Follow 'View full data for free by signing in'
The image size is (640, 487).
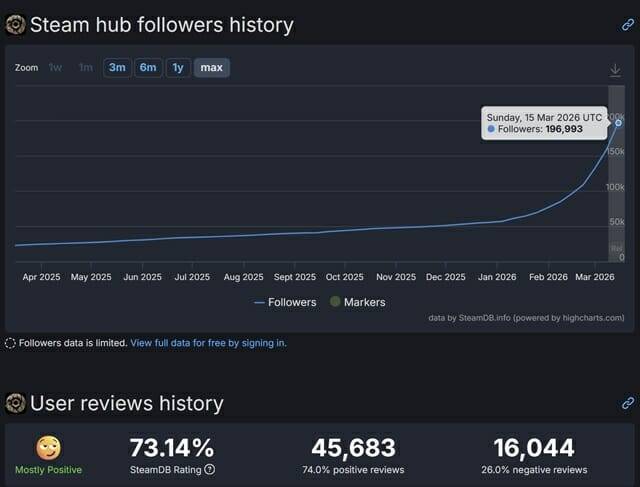point(208,343)
